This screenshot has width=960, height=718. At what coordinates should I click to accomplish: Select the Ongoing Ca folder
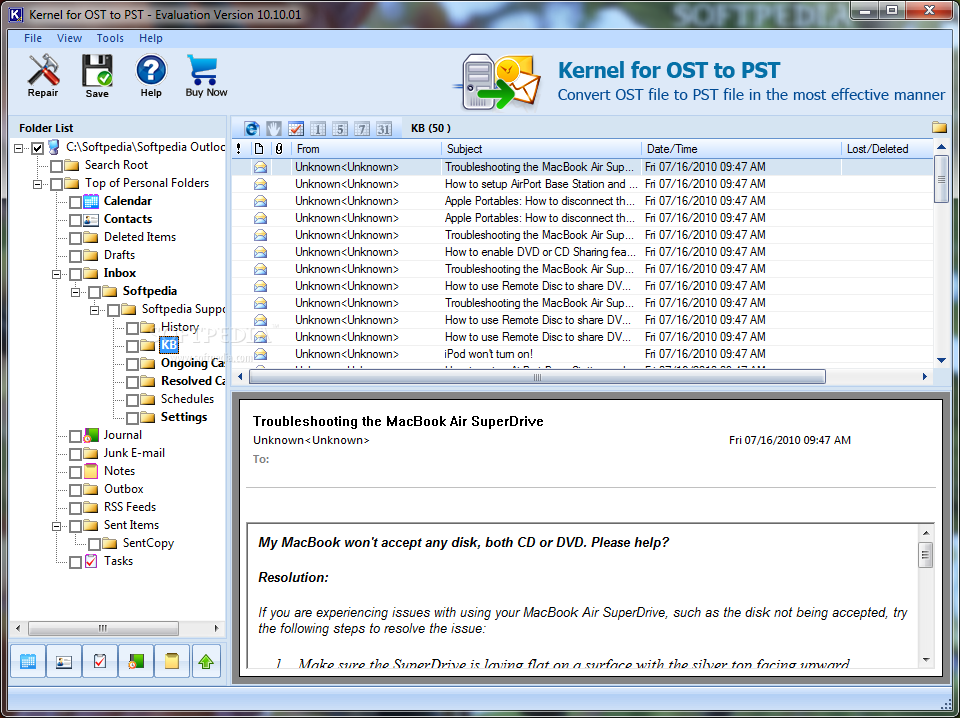192,363
